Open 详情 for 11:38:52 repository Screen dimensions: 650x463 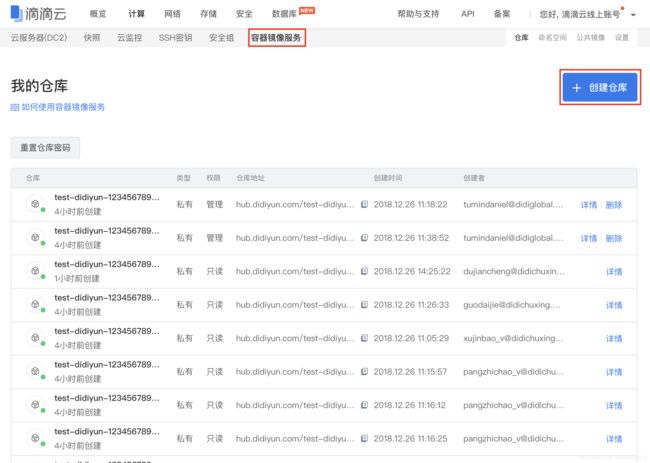589,238
